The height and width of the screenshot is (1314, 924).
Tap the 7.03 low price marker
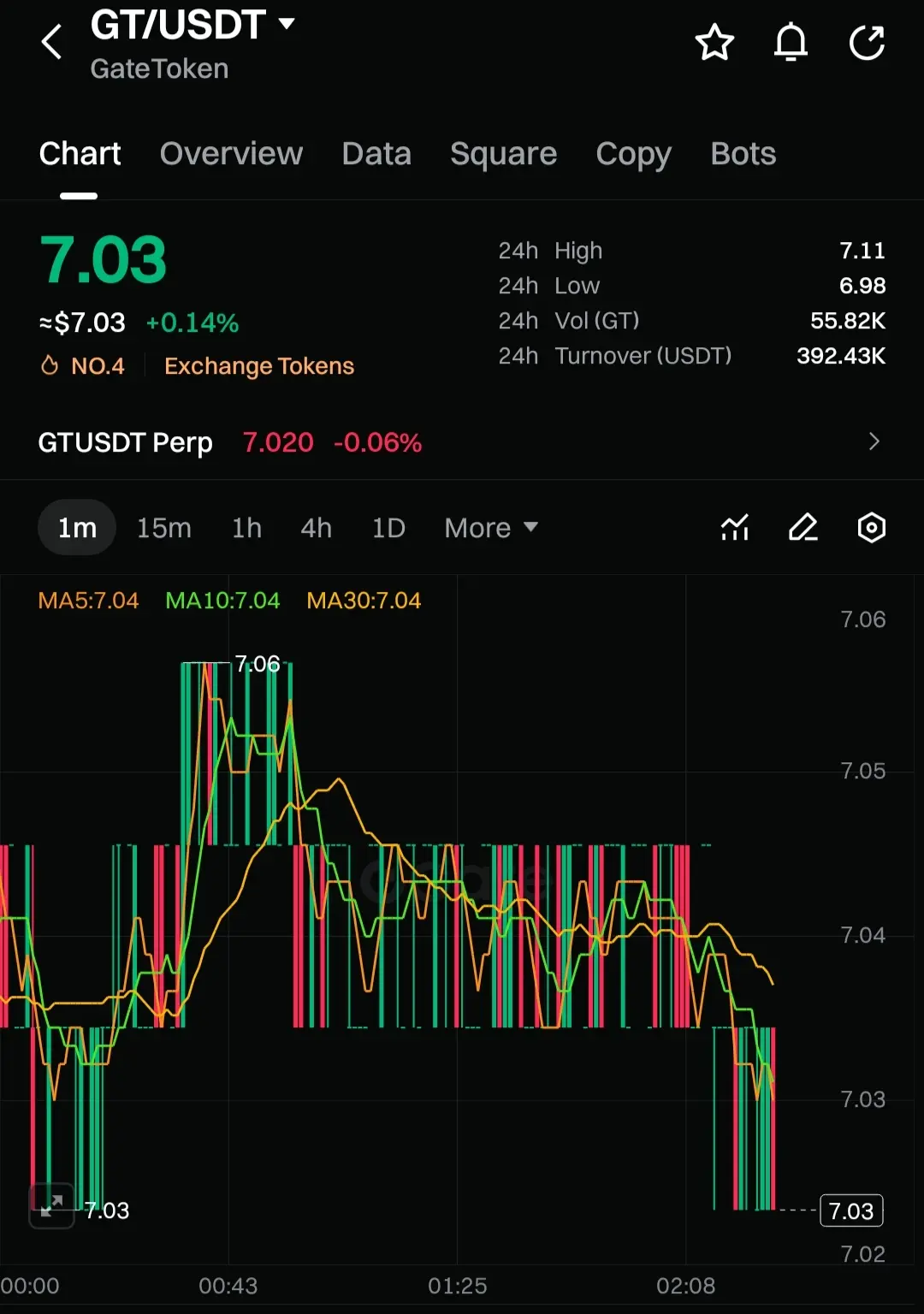point(107,1210)
